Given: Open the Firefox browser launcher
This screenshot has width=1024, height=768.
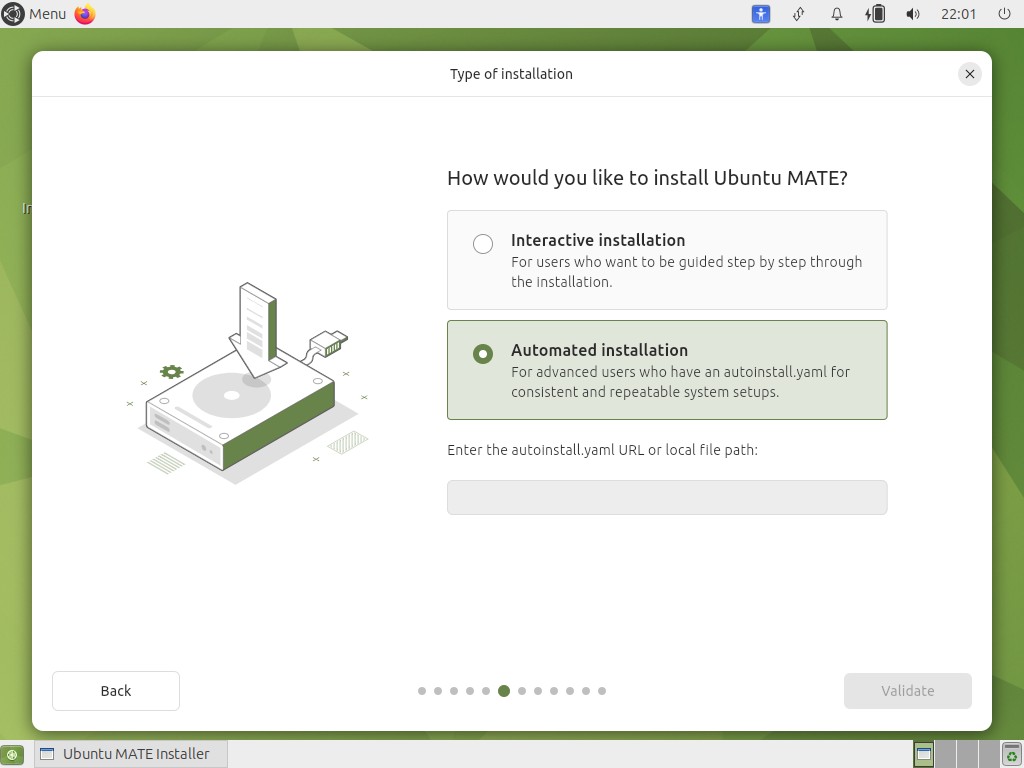Looking at the screenshot, I should pyautogui.click(x=85, y=14).
